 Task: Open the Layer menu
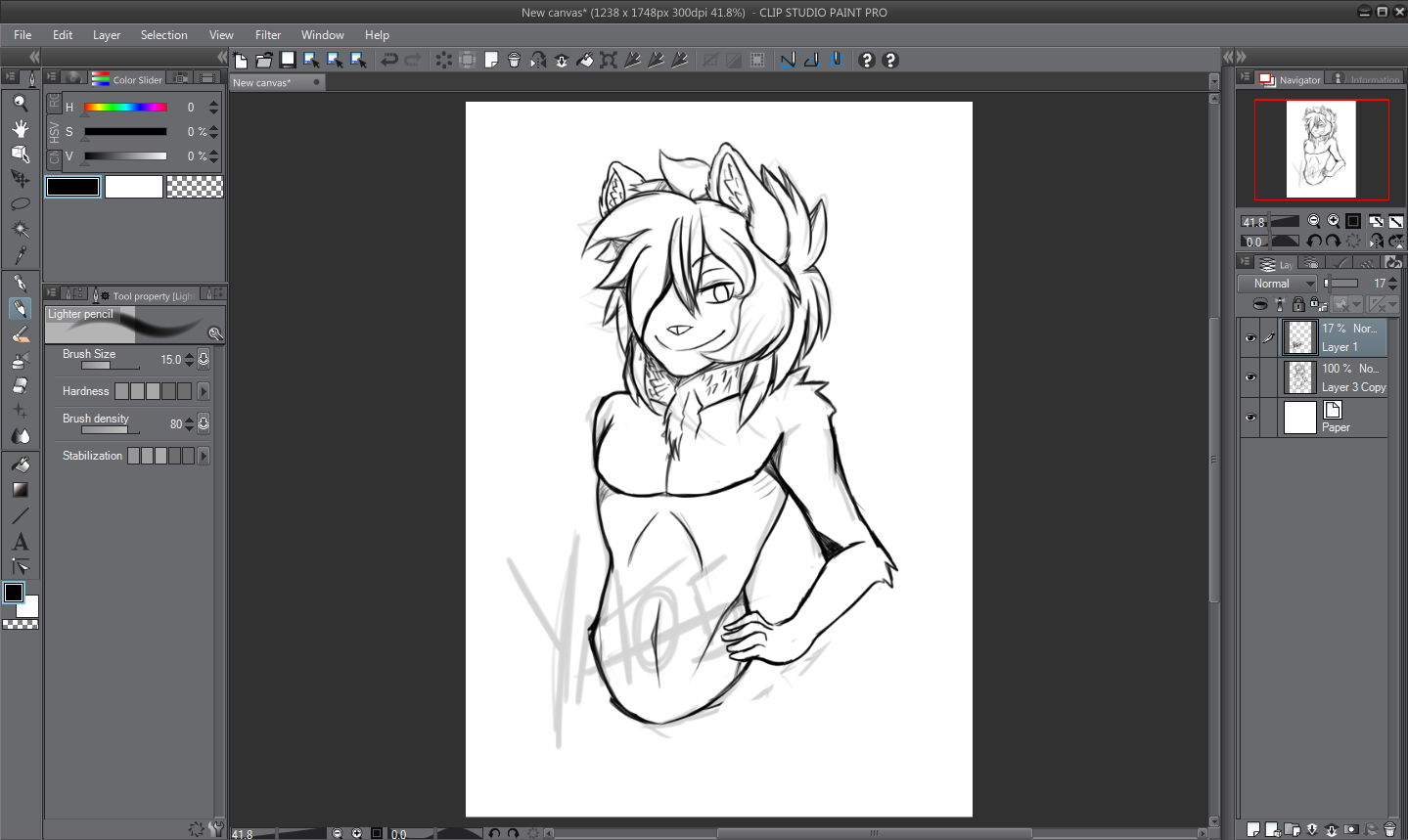[x=107, y=35]
